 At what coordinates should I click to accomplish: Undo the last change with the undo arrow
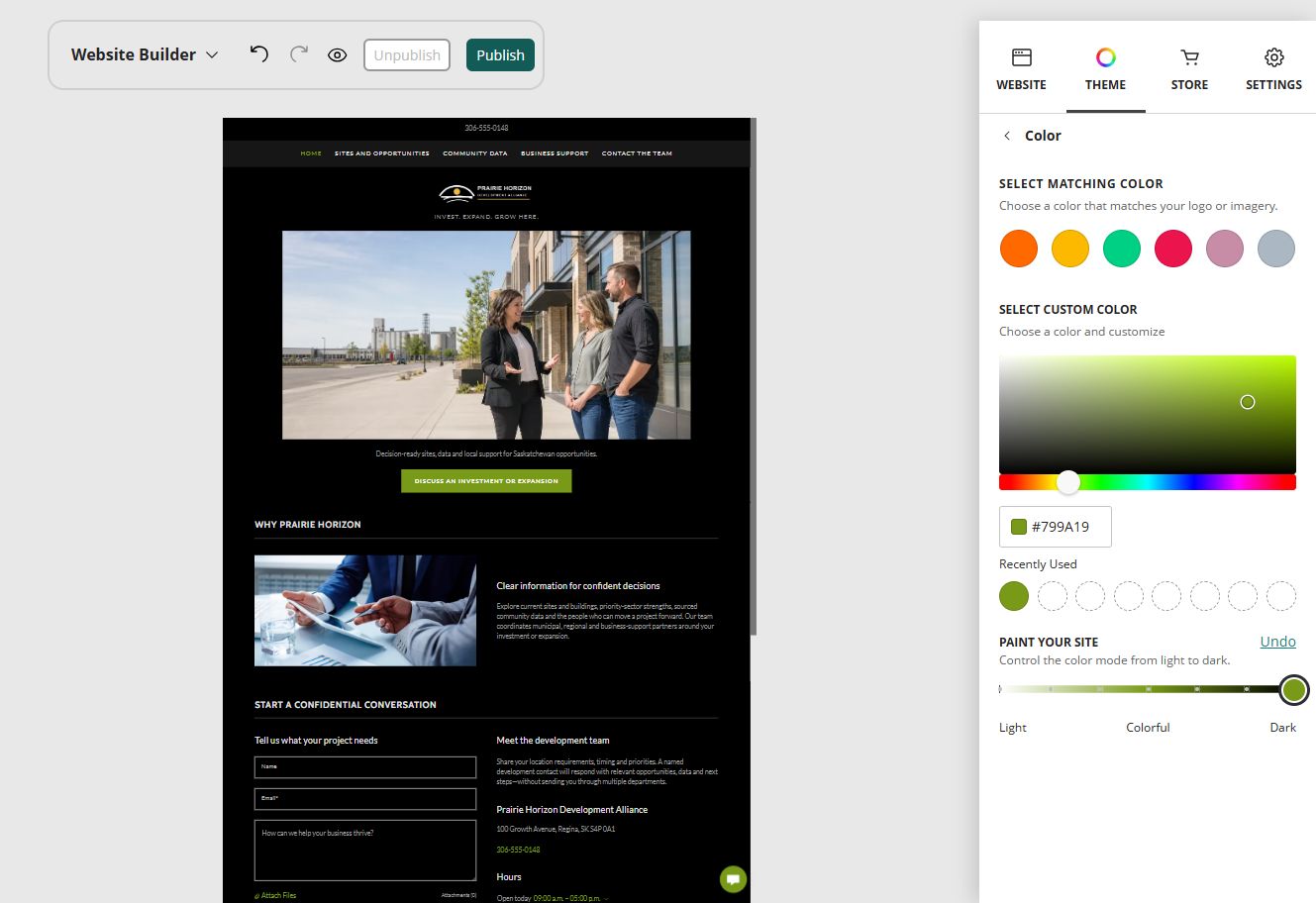(x=259, y=54)
